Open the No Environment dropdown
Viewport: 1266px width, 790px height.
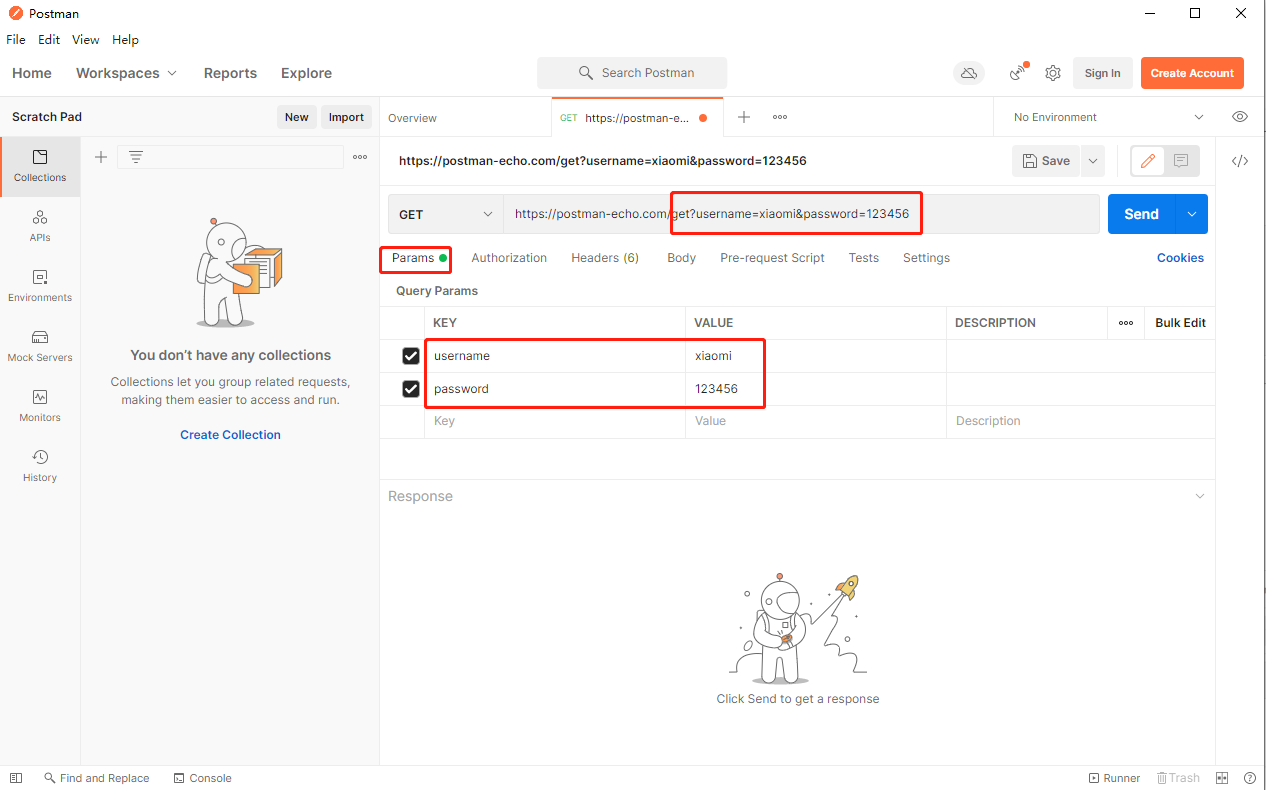tap(1109, 117)
